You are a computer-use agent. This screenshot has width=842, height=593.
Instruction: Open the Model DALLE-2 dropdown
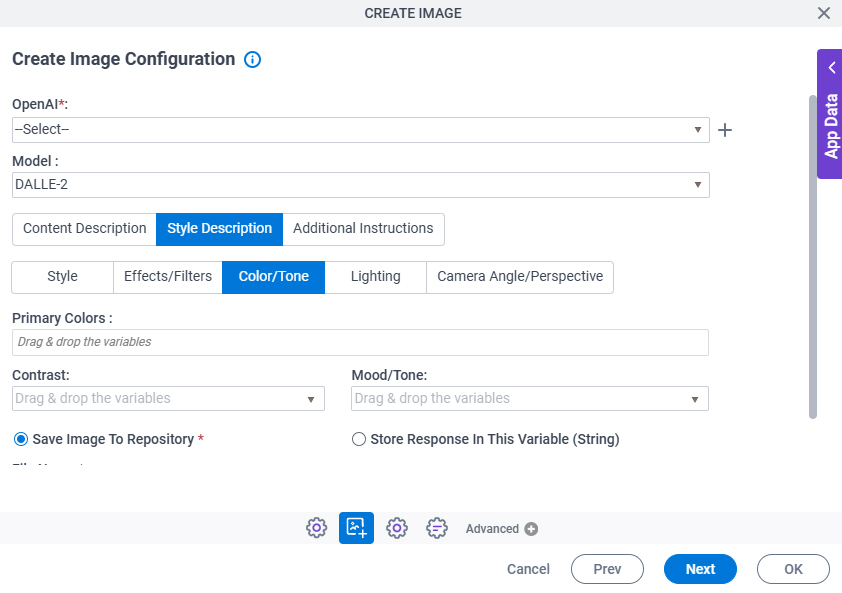361,185
